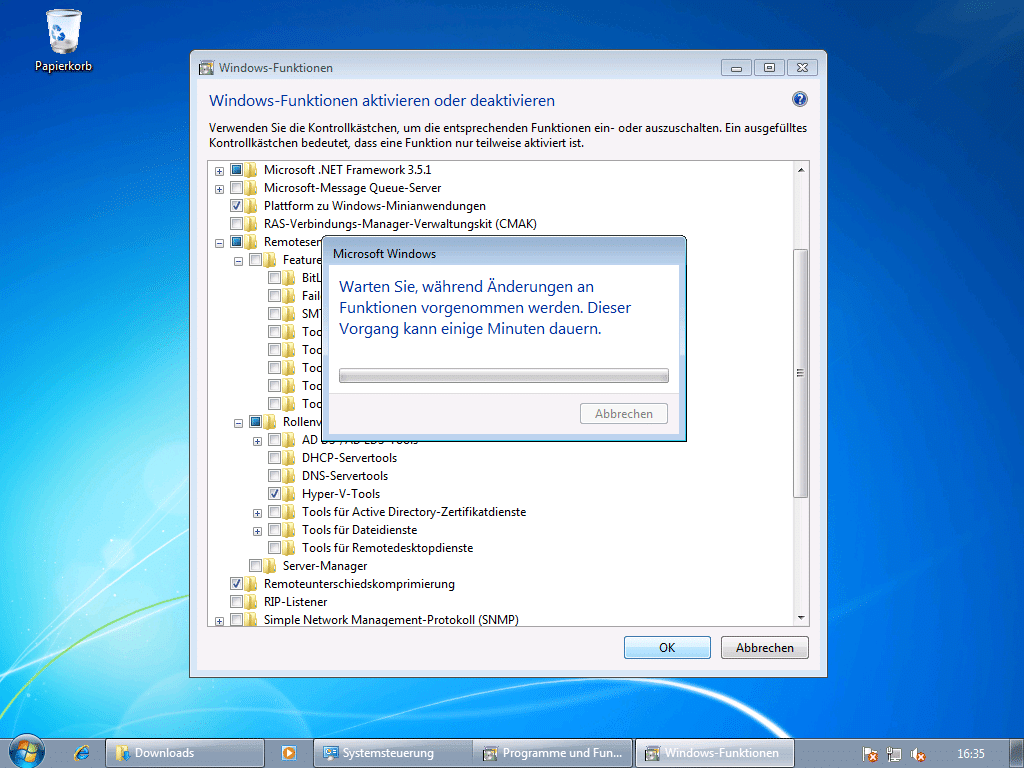Select the Hyper-V-Tools label in the tree

(340, 494)
